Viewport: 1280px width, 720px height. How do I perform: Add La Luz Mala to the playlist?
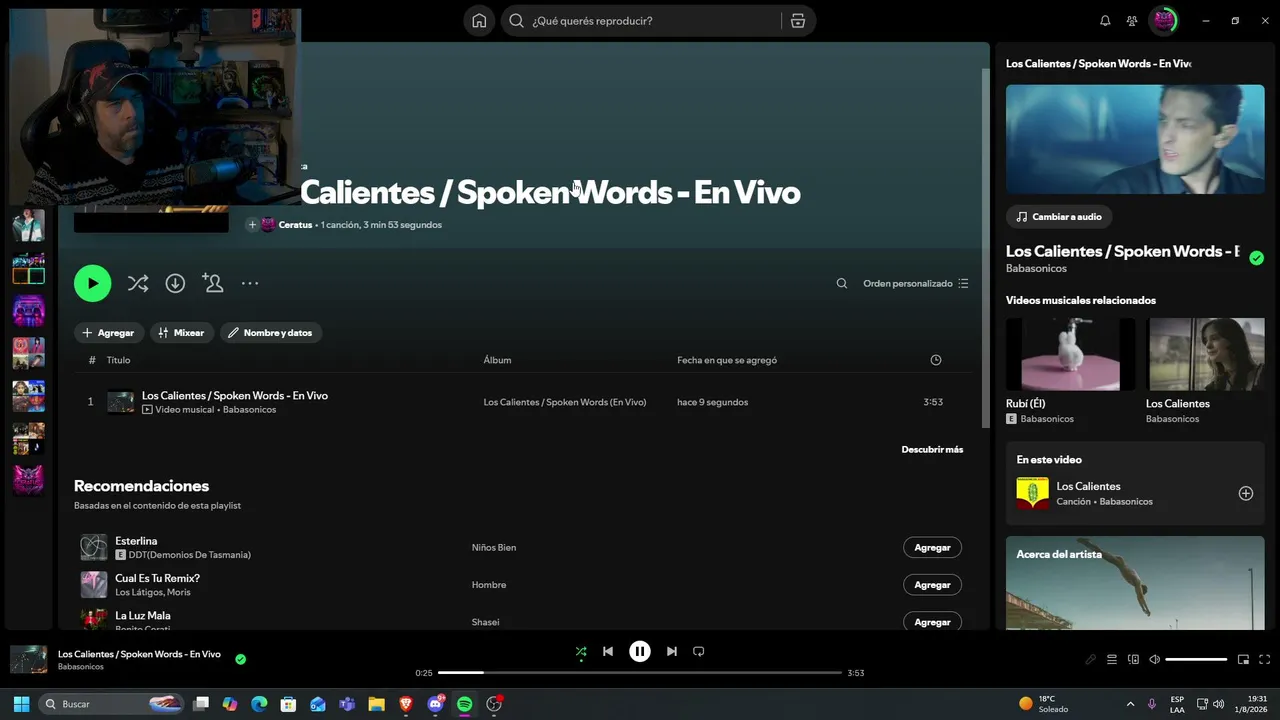tap(932, 621)
